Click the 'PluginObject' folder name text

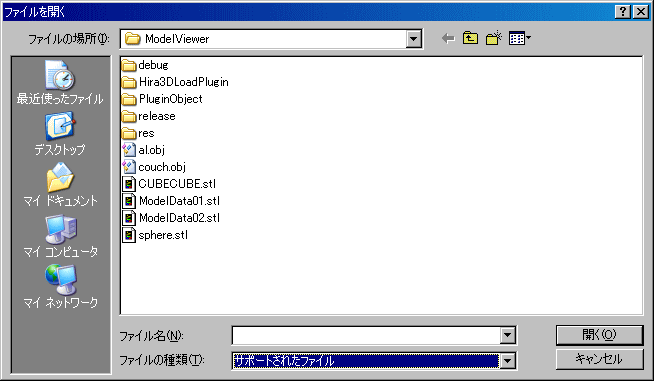(x=171, y=99)
